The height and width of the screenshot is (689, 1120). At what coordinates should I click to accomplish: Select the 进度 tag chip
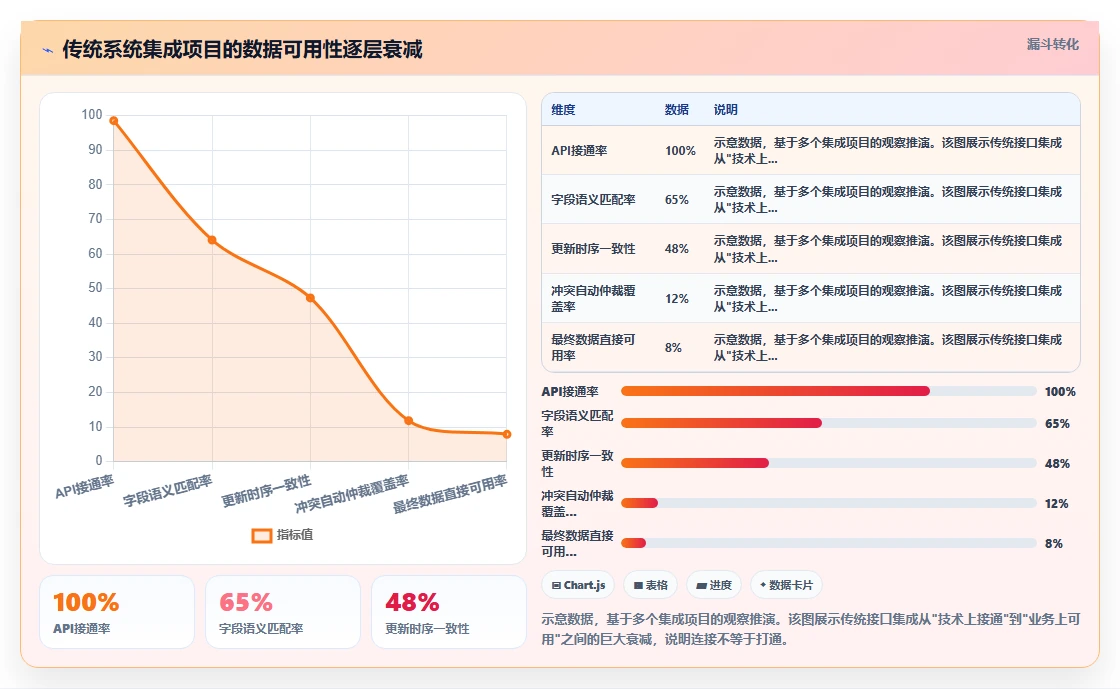(x=714, y=585)
